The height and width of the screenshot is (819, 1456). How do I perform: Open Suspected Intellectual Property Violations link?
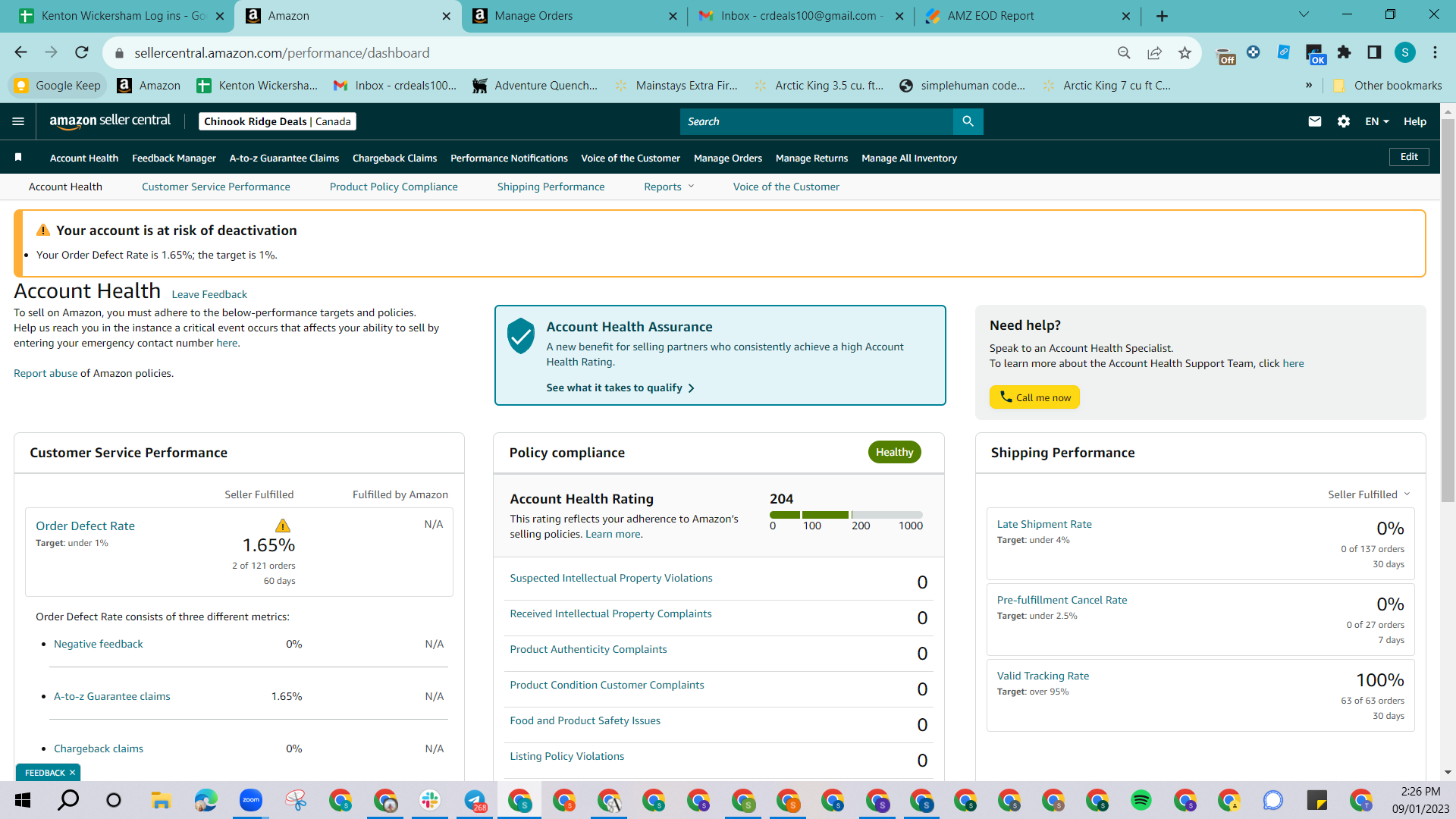click(611, 578)
